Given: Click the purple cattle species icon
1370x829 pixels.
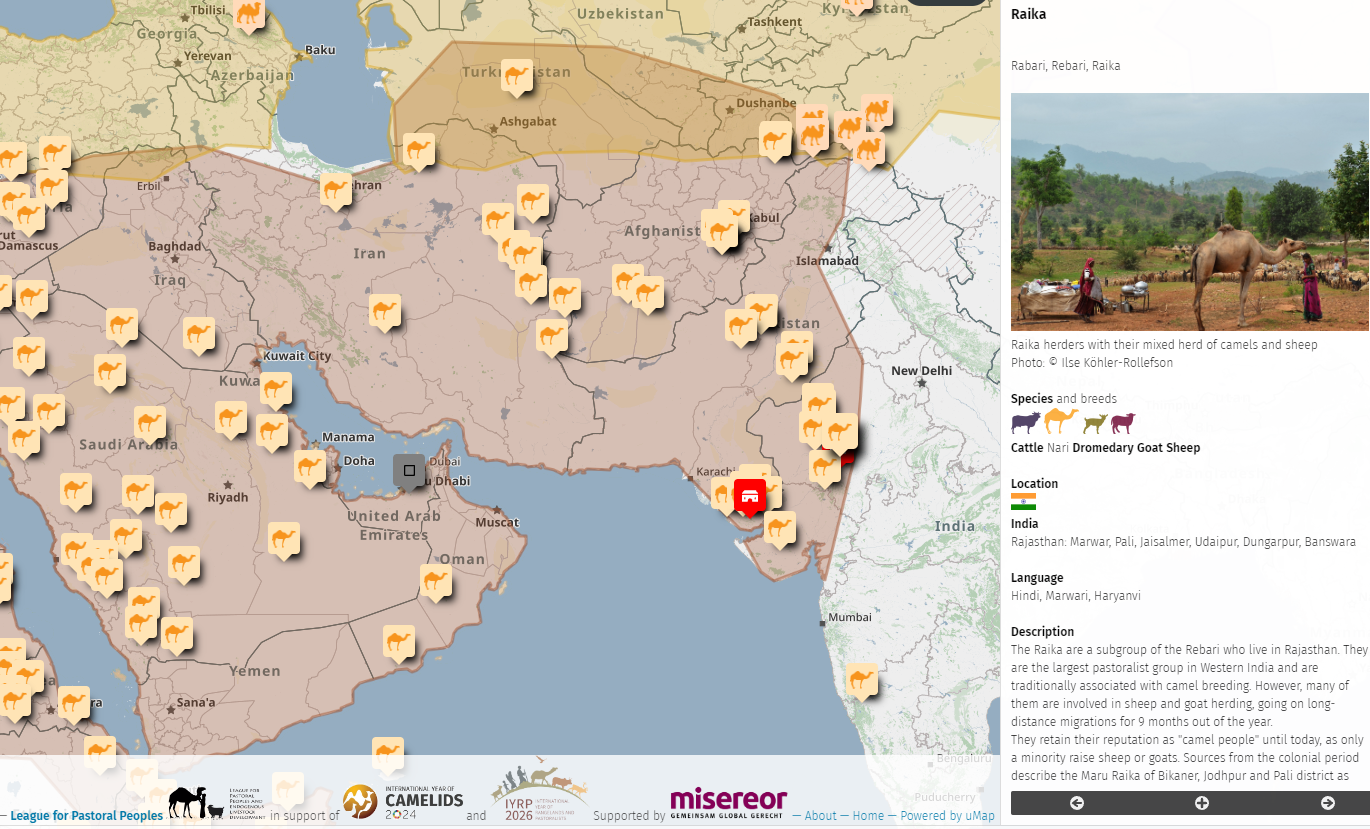Looking at the screenshot, I should coord(1025,422).
